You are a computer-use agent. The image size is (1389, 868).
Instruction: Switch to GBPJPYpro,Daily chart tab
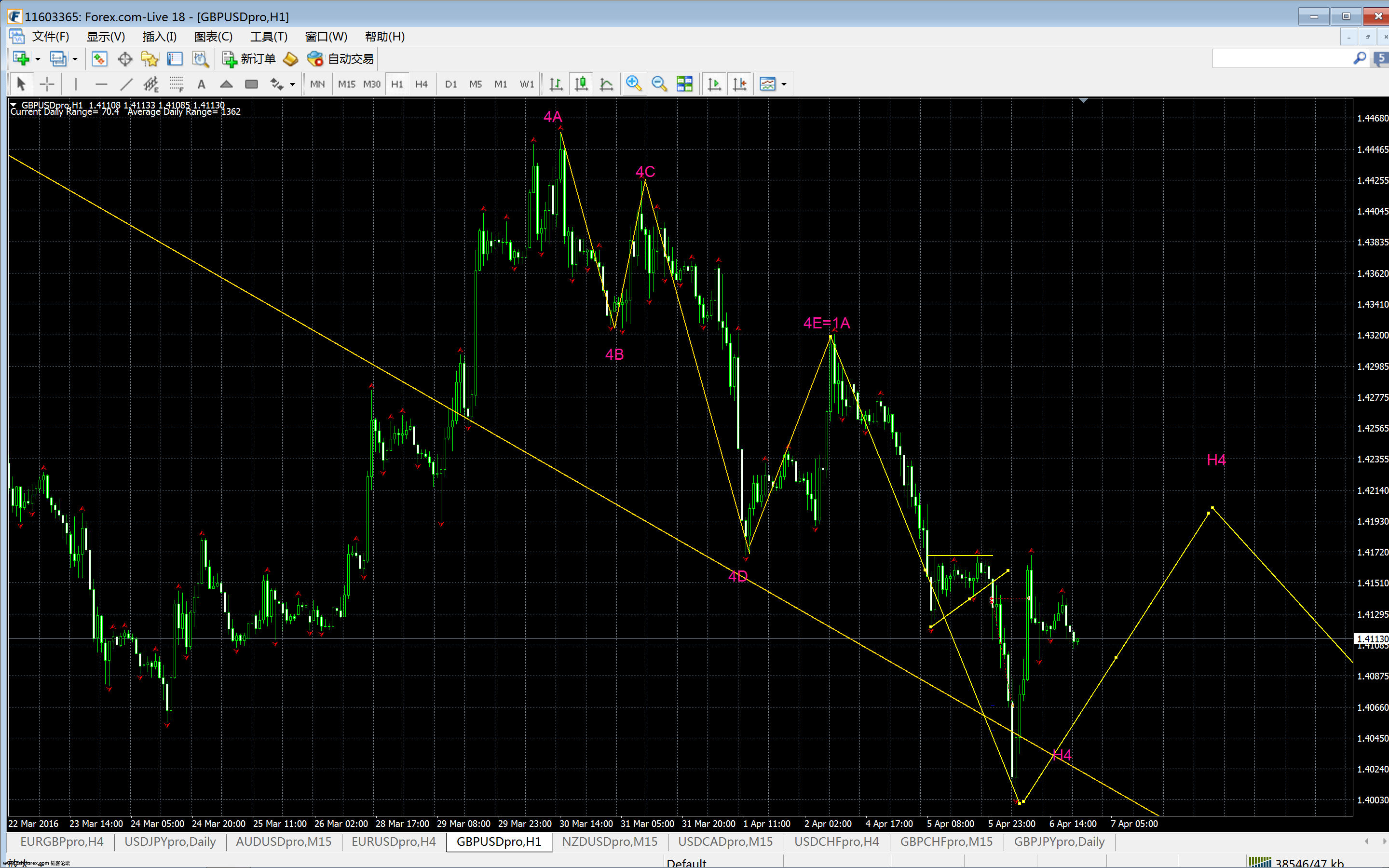pyautogui.click(x=1059, y=841)
